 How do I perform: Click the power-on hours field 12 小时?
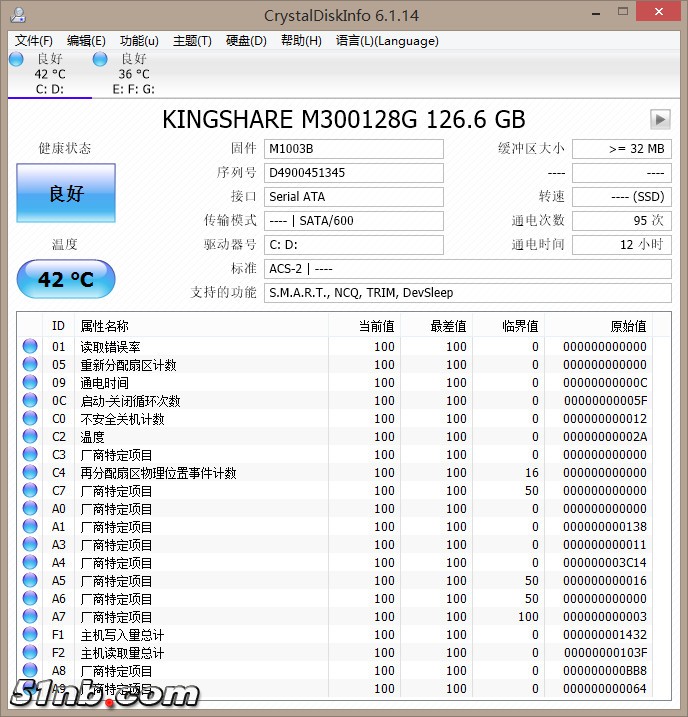click(x=622, y=245)
